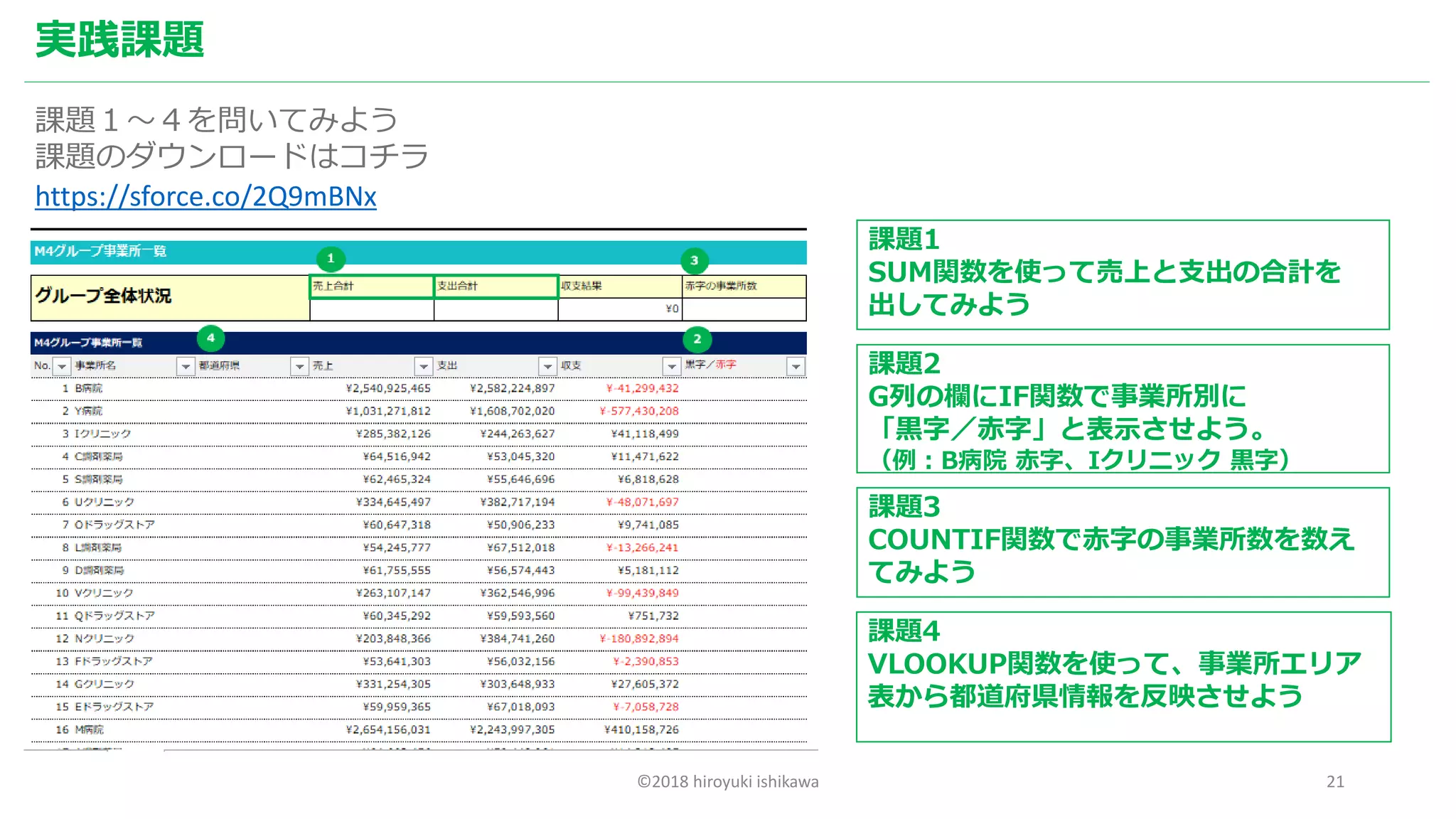Click the 赤字の事業所数 header cell
This screenshot has height=819, width=1456.
(x=744, y=287)
